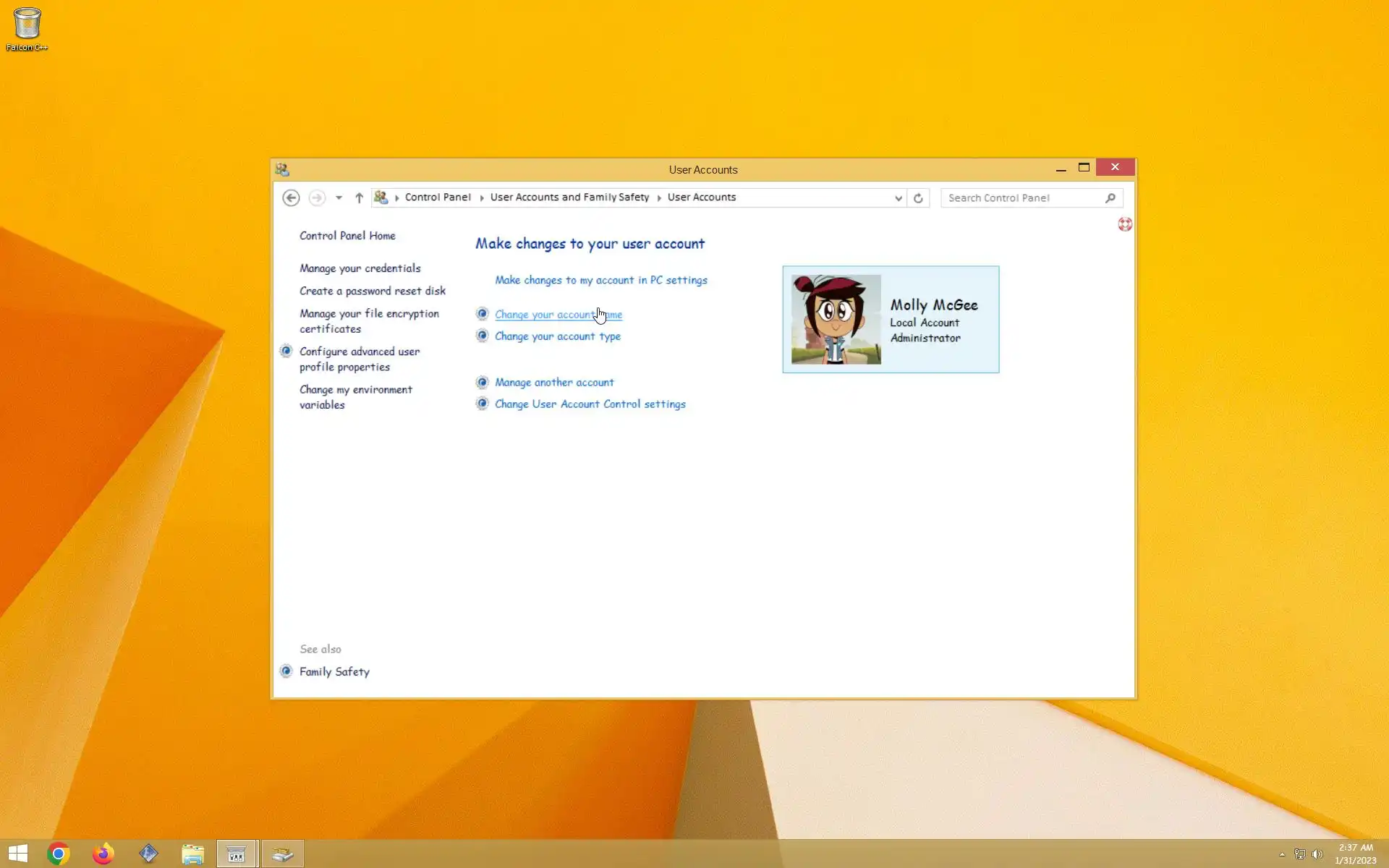Show hidden system tray icons
The image size is (1389, 868).
click(1282, 854)
